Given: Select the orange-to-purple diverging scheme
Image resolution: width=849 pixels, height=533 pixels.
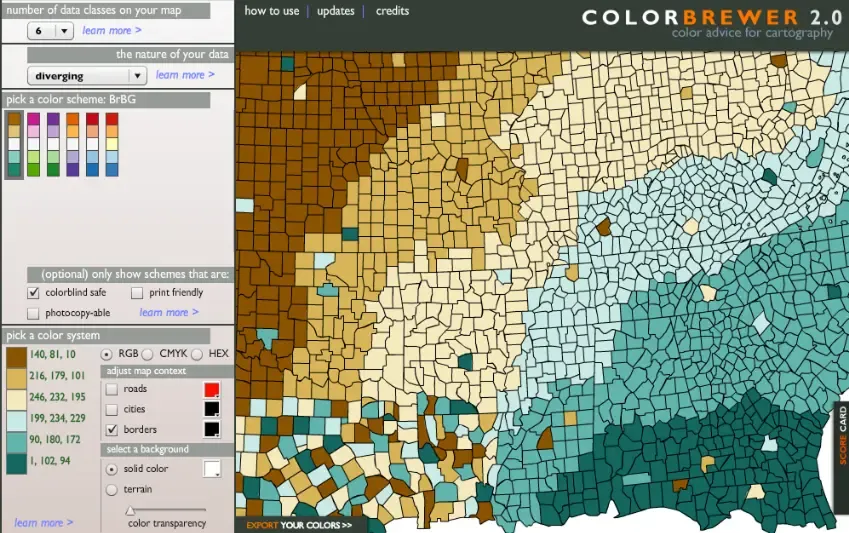Looking at the screenshot, I should (x=73, y=144).
